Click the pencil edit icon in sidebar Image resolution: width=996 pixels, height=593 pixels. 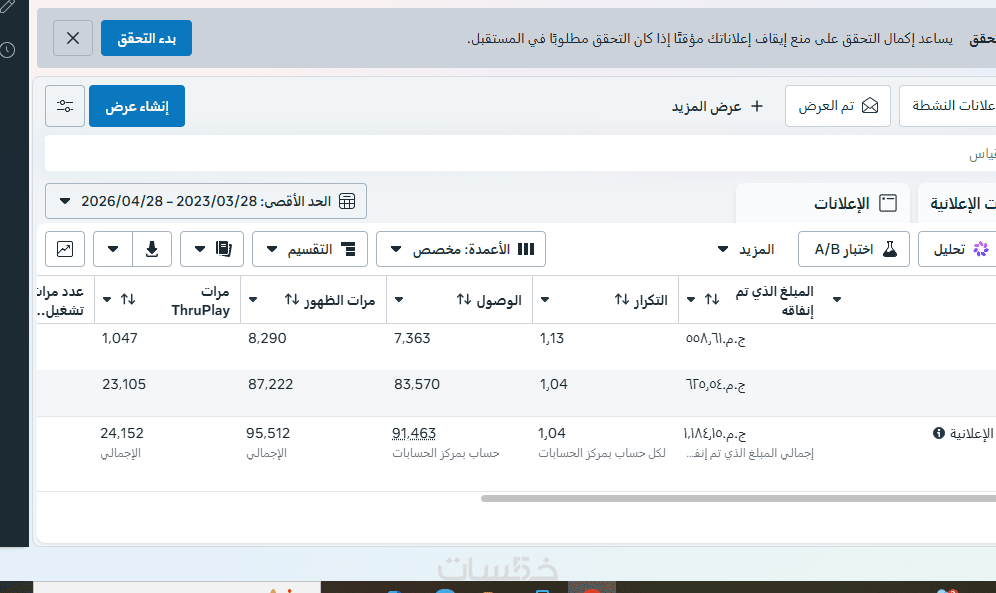(6, 8)
